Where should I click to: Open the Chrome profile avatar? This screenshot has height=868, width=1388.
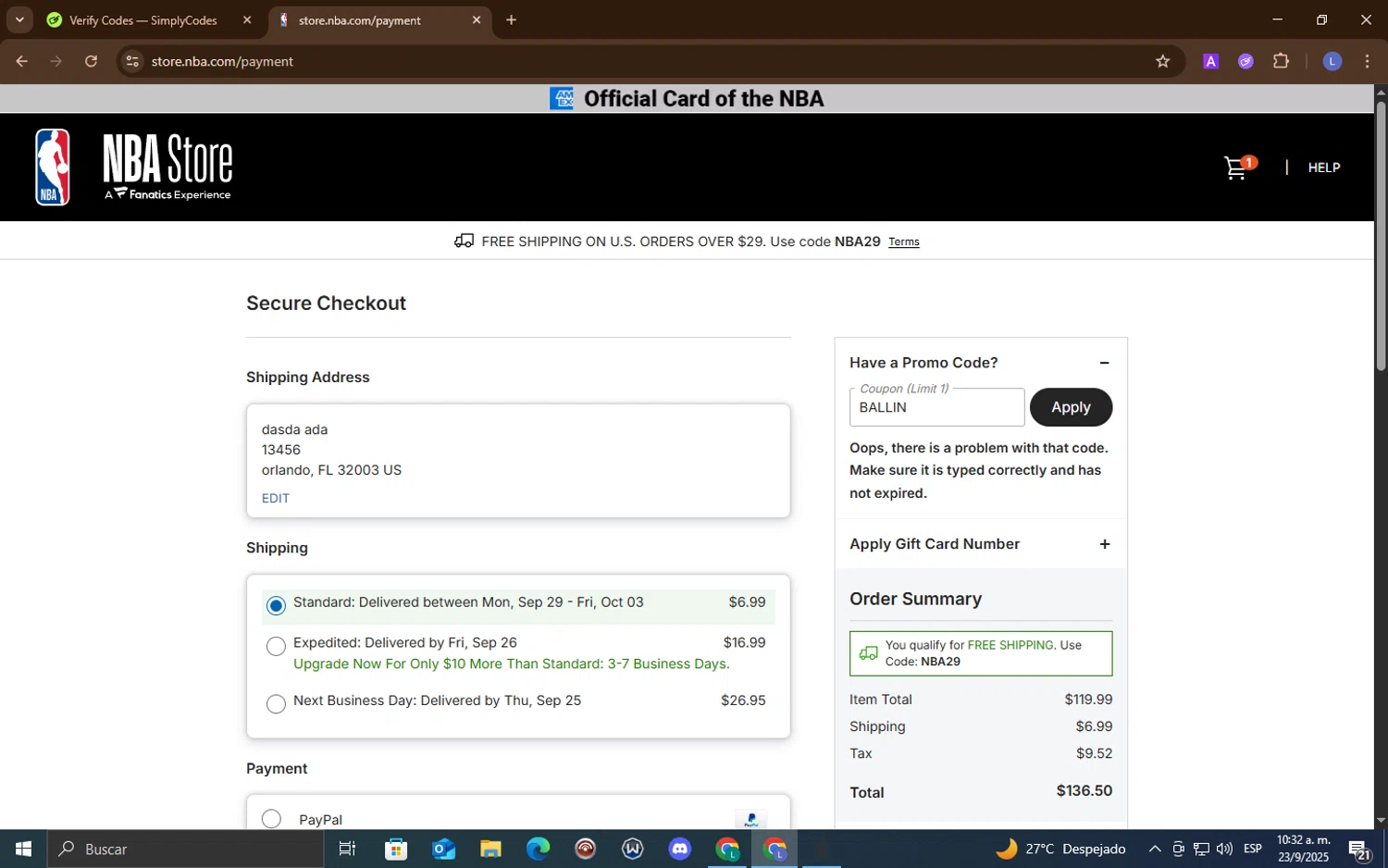(1332, 61)
